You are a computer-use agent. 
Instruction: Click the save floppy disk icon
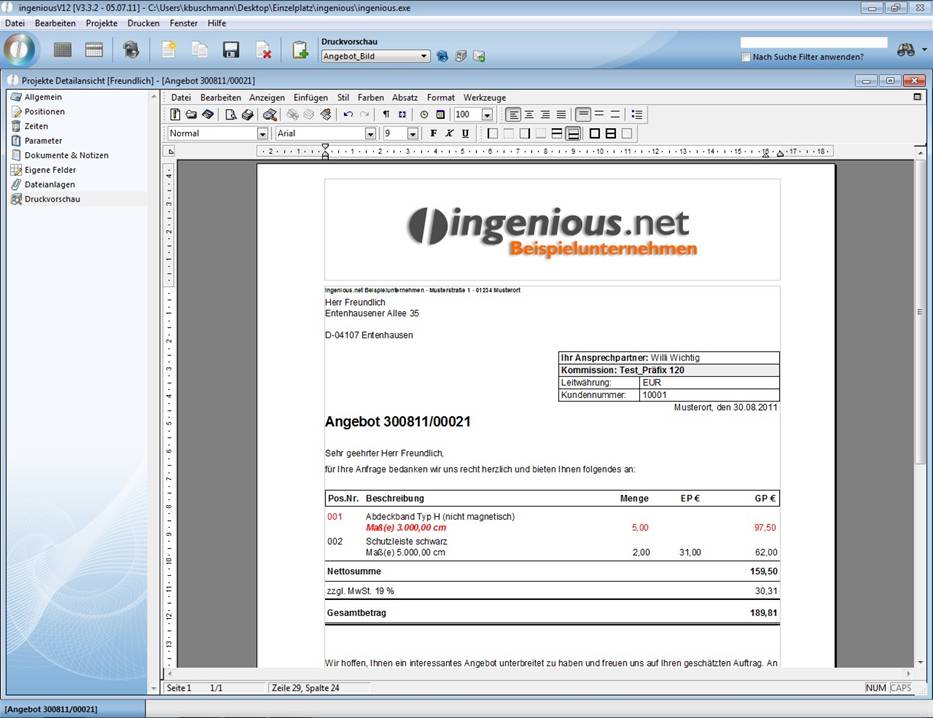coord(231,50)
